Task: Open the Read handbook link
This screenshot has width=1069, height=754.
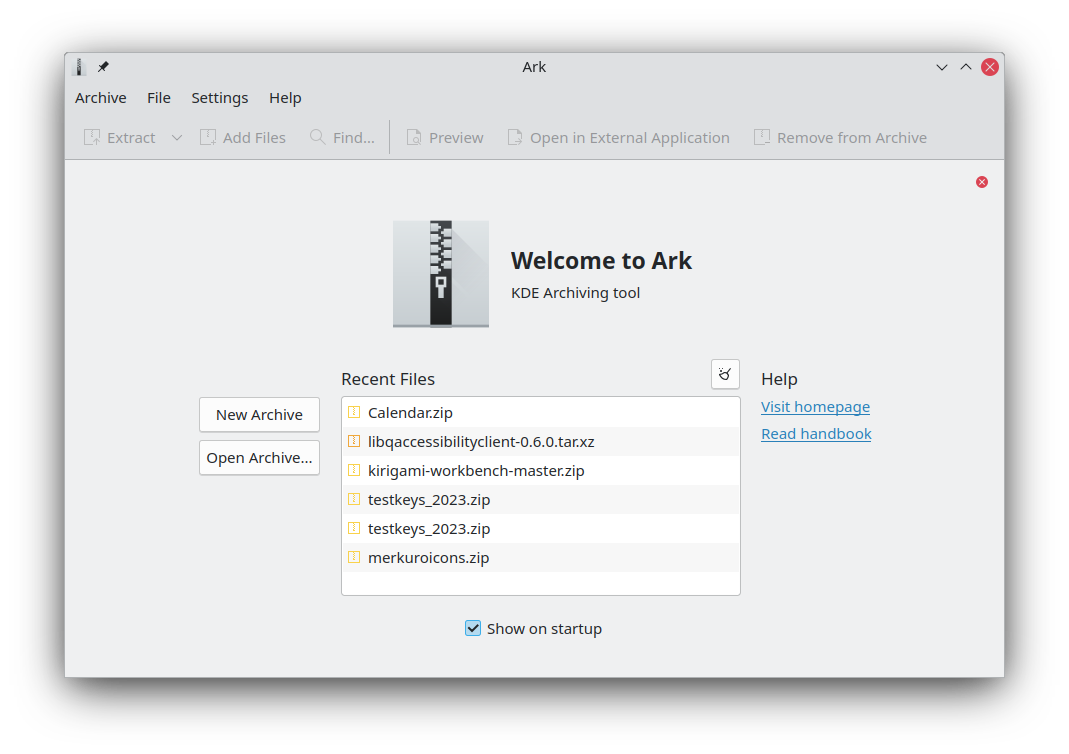Action: pyautogui.click(x=816, y=434)
